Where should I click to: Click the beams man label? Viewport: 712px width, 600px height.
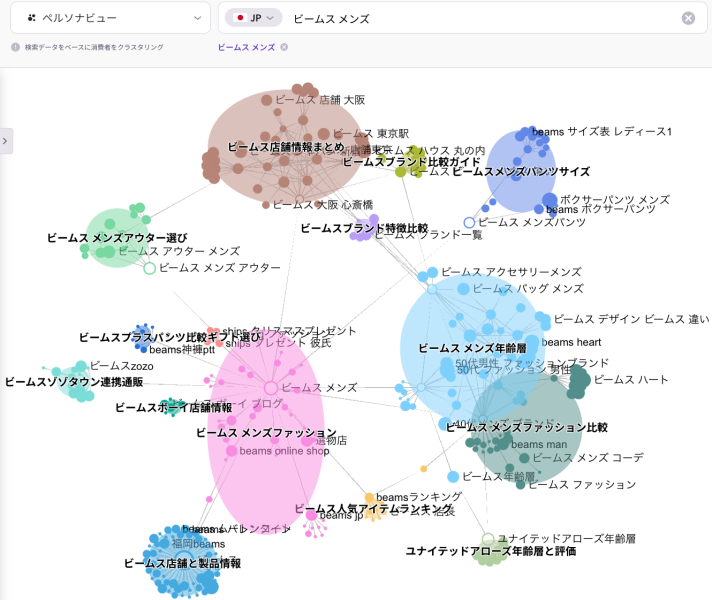click(x=539, y=444)
